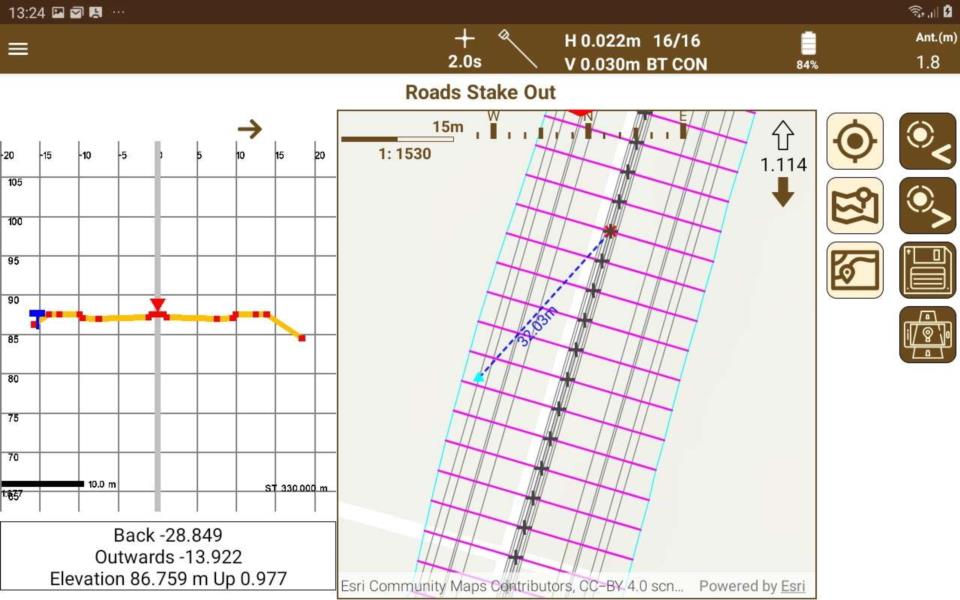960x600 pixels.
Task: Tap the right arrow above cross-section
Action: coord(249,129)
